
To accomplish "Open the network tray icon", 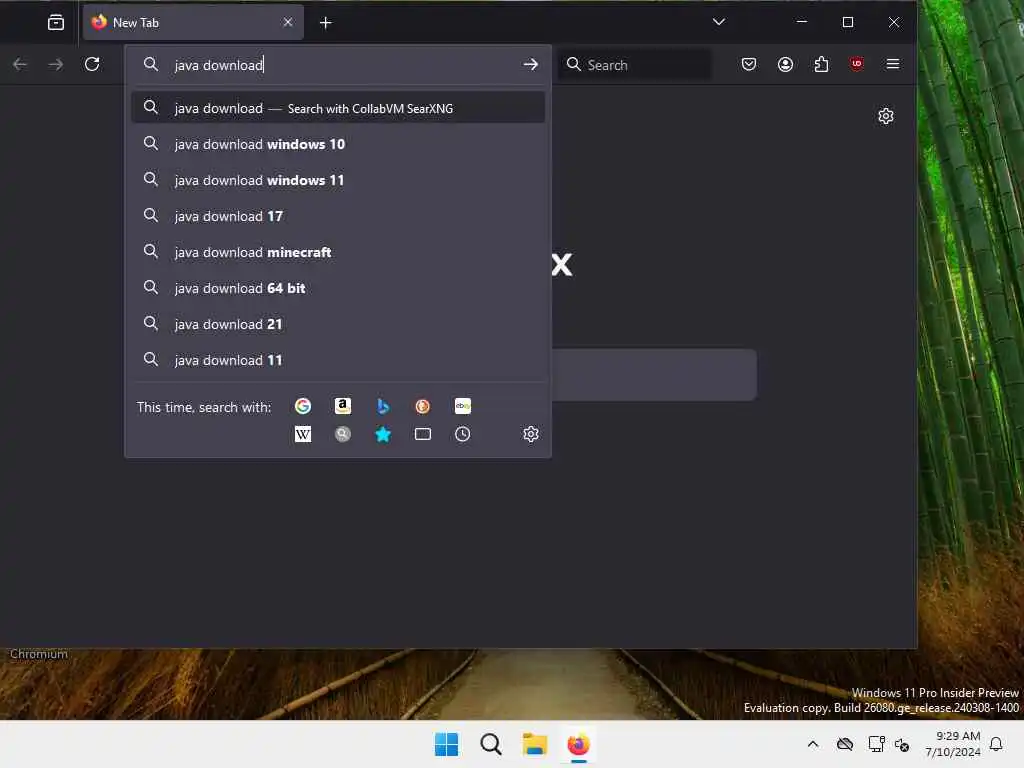I will point(876,744).
